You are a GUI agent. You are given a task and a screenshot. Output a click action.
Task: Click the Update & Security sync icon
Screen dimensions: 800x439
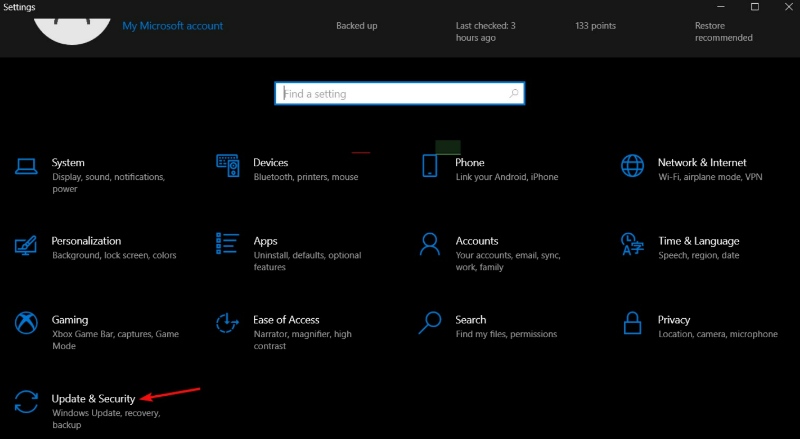click(26, 402)
